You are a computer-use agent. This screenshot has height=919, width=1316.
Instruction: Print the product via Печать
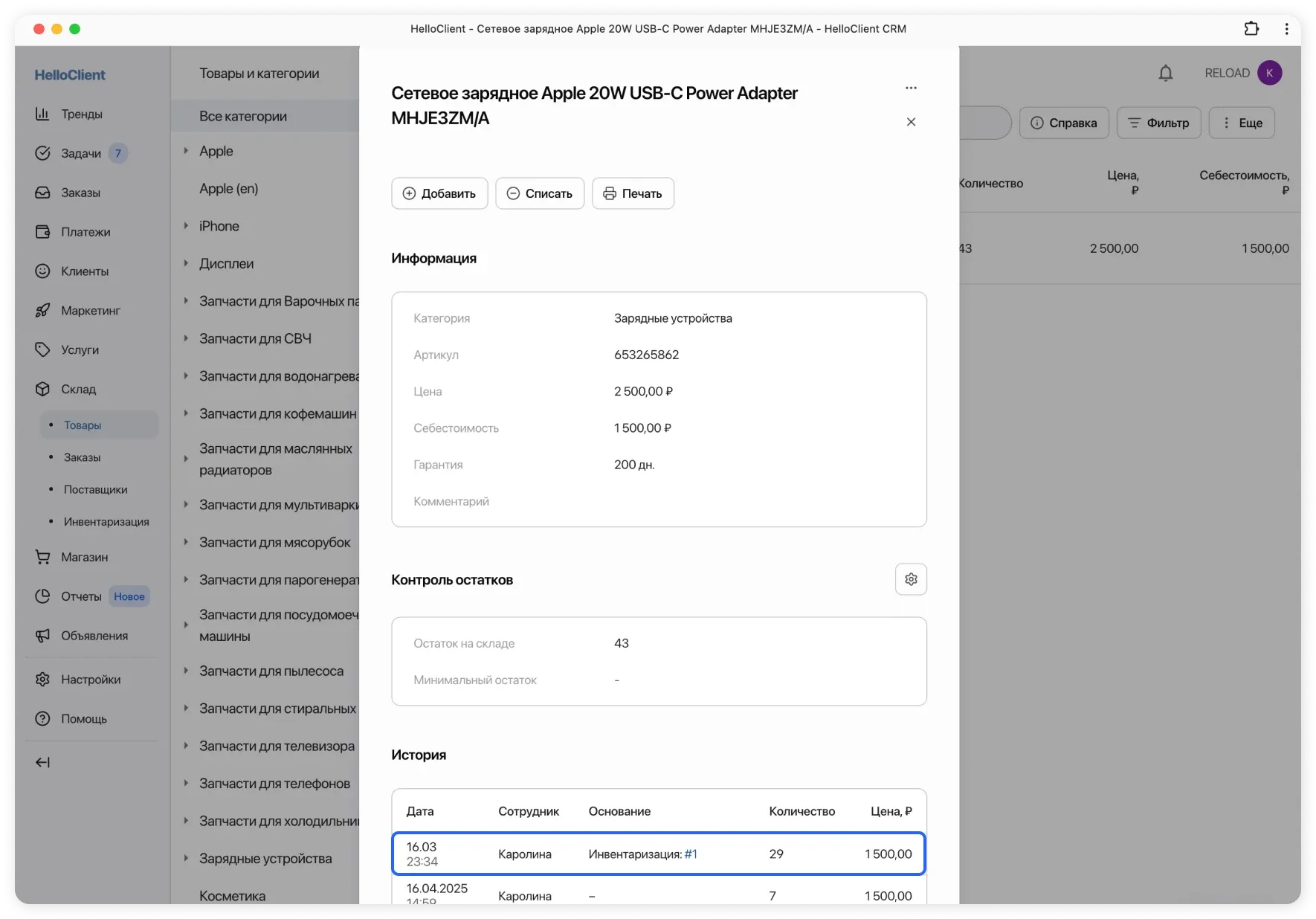(x=633, y=193)
